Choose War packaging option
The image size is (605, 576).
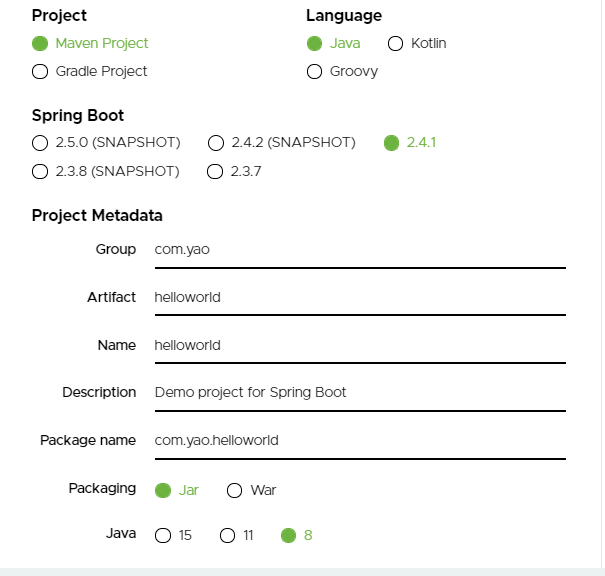[x=235, y=490]
